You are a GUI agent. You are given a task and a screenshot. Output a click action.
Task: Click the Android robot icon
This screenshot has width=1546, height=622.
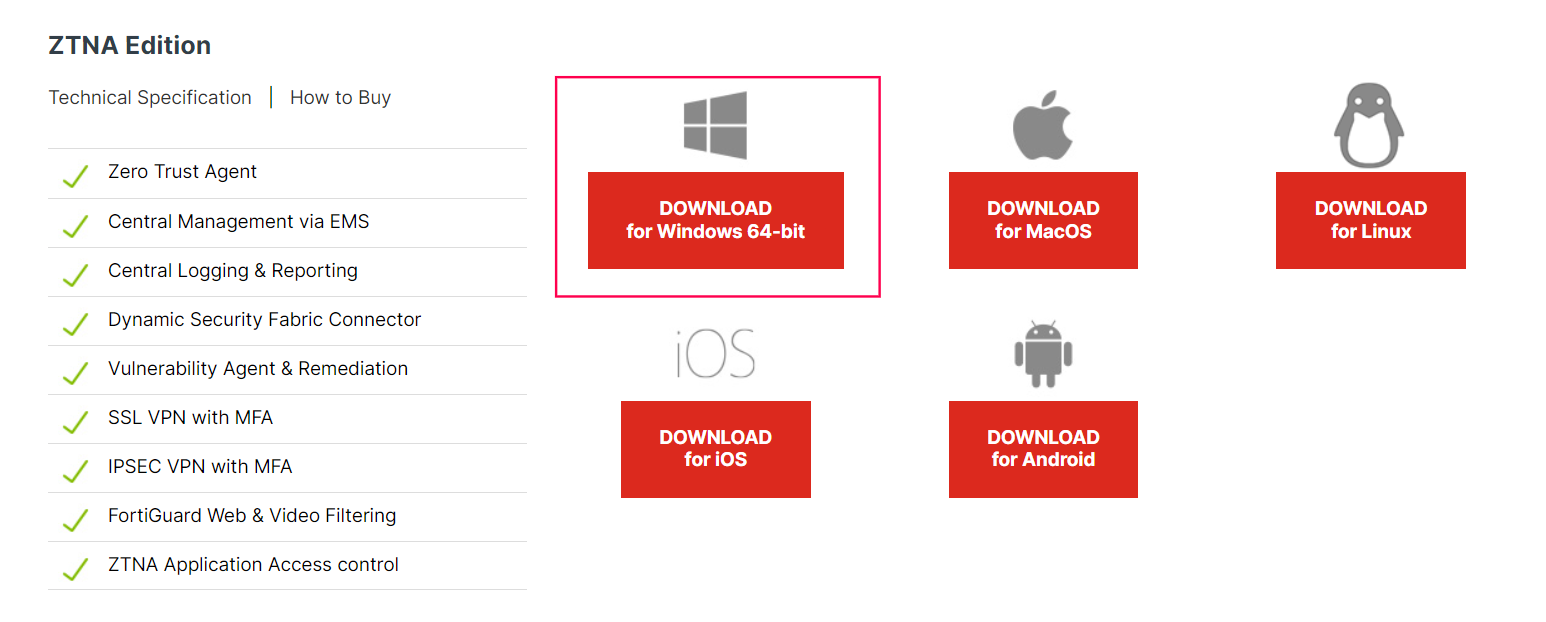[x=1043, y=354]
